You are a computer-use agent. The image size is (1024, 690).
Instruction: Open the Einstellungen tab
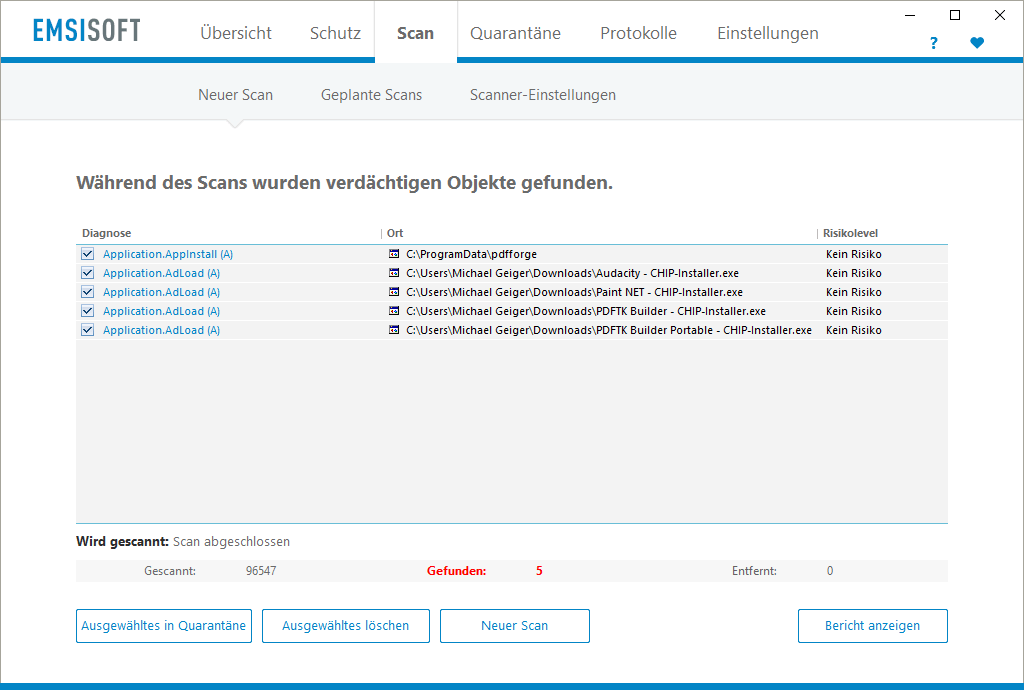[x=768, y=33]
